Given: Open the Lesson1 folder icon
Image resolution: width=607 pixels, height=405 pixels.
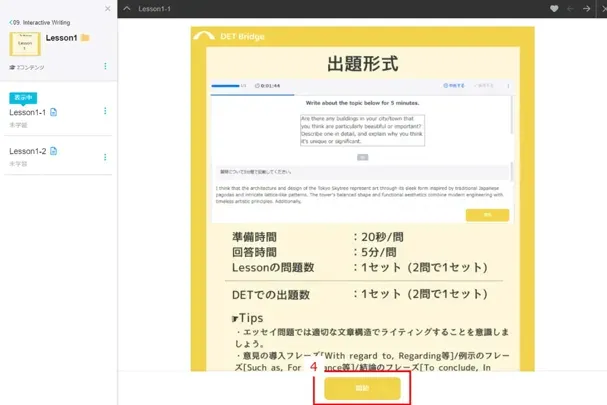Looking at the screenshot, I should [86, 38].
